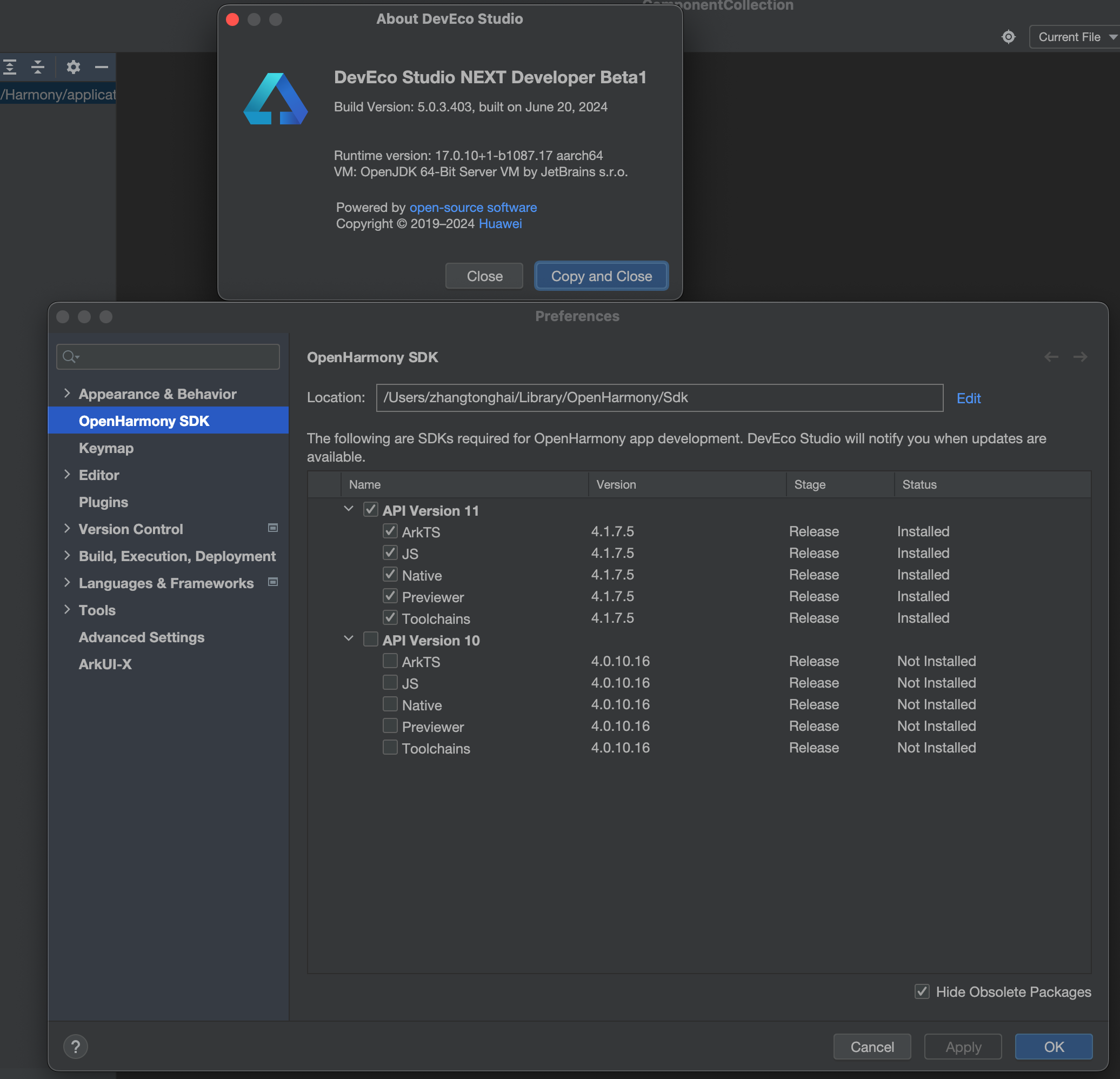Click the Stage column header
Image resolution: width=1120 pixels, height=1079 pixels.
[x=840, y=485]
